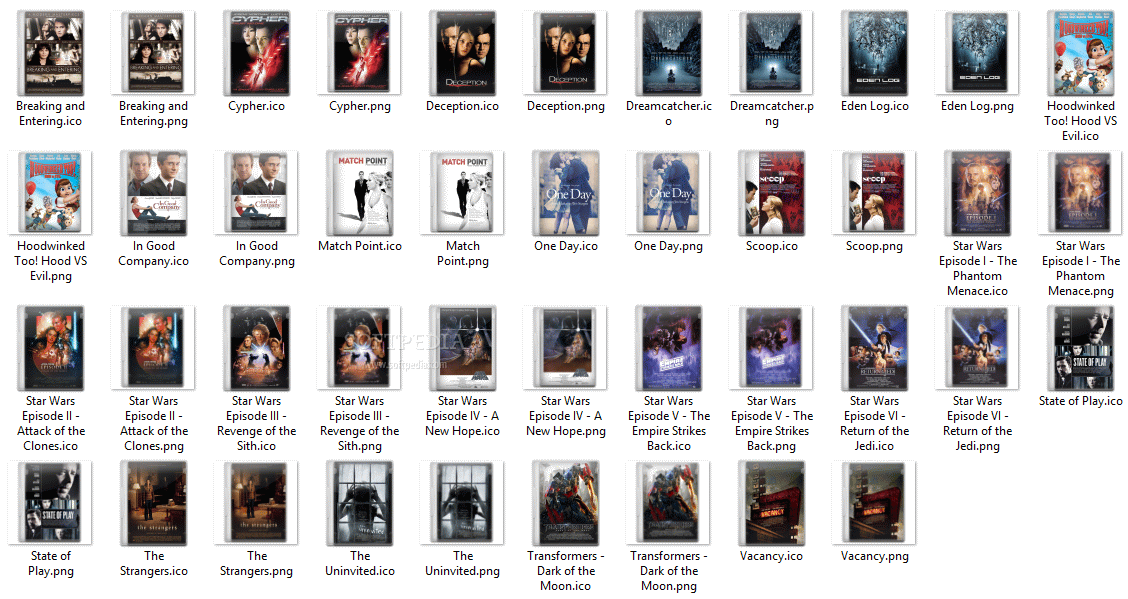
Task: Select Star Wars Phantom Menace.png icon
Action: tap(1080, 192)
